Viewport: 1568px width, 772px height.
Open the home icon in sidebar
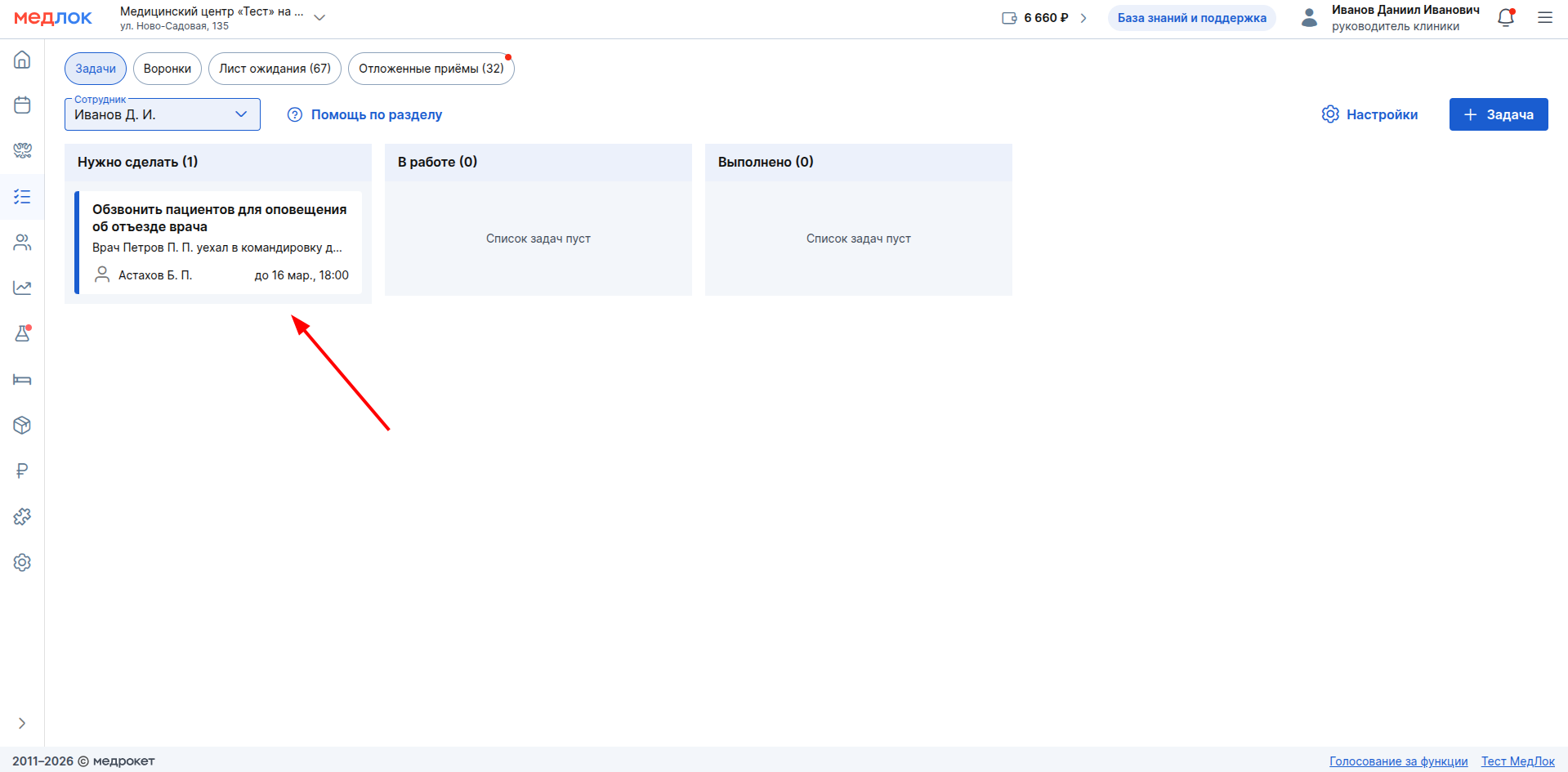(x=22, y=60)
